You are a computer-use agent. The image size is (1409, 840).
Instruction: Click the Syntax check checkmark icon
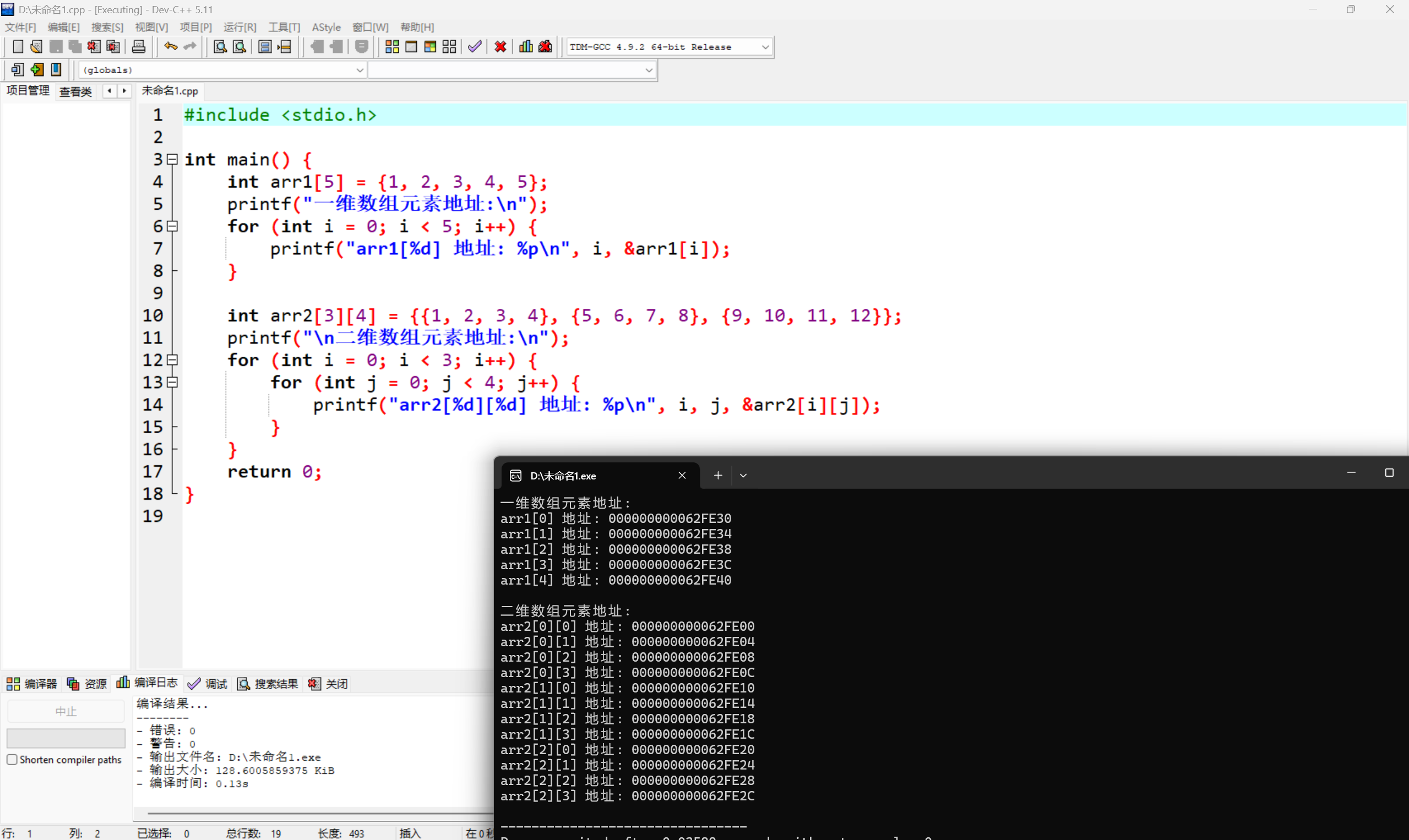475,47
